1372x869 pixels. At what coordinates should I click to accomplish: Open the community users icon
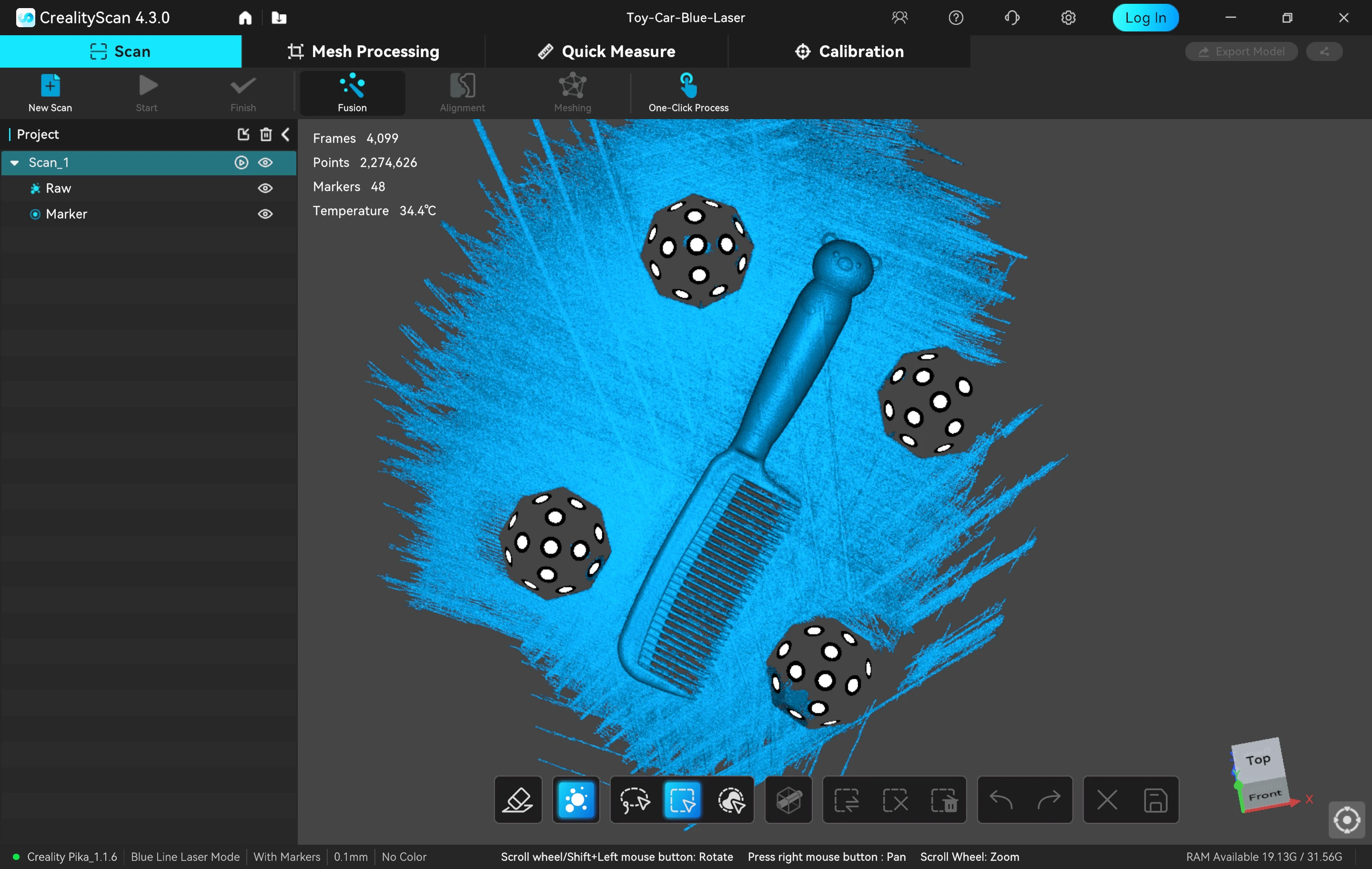(899, 18)
